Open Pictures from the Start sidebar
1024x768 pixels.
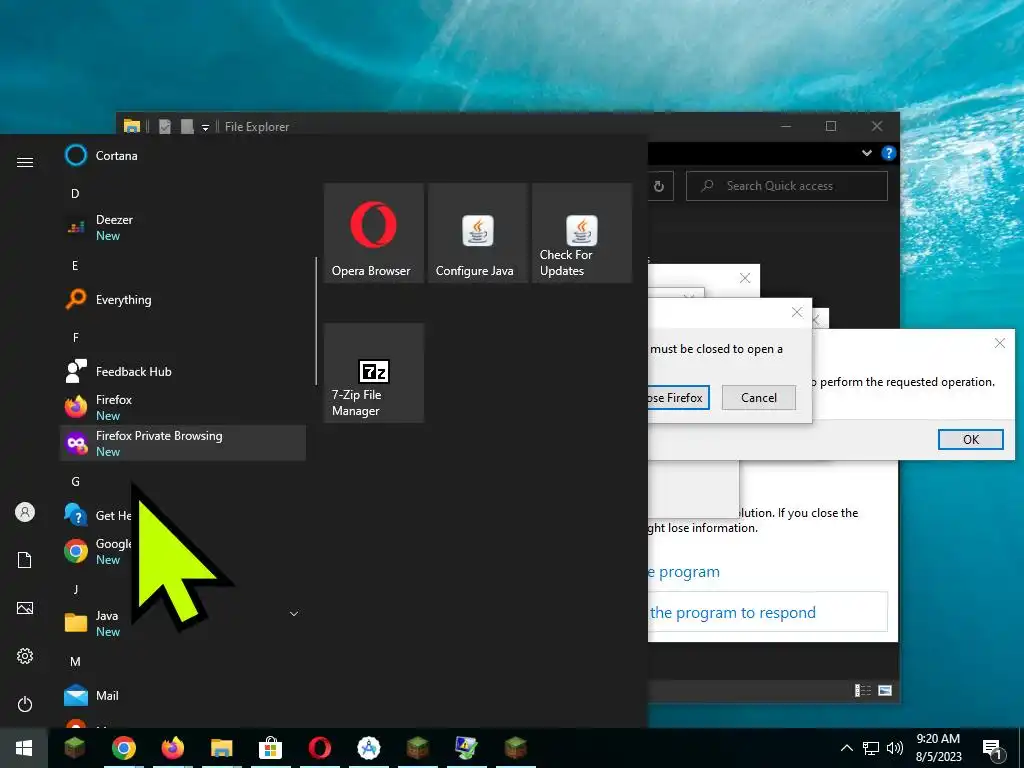pos(25,608)
